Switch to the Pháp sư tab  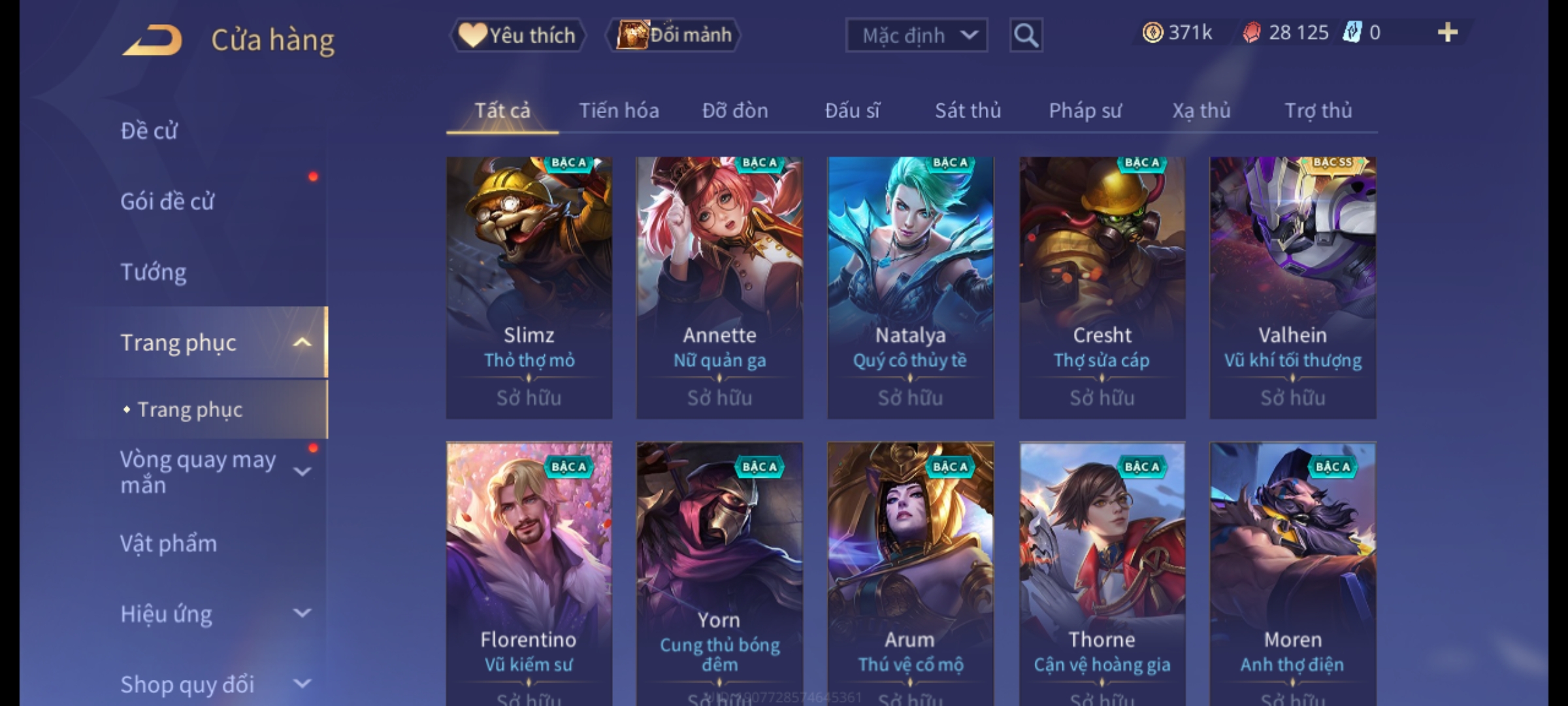[x=1085, y=110]
